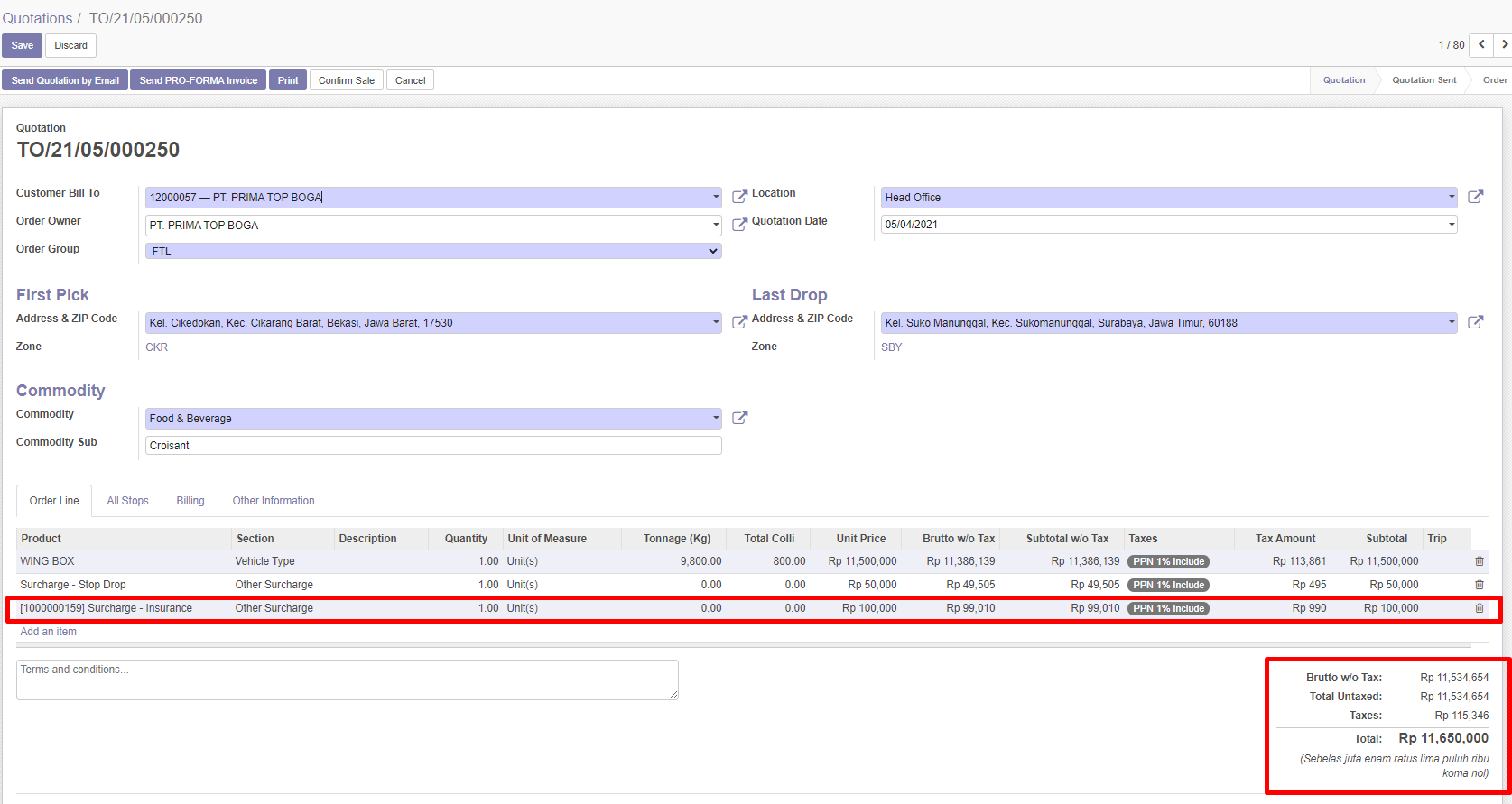Switch to Order Line tab

point(54,501)
